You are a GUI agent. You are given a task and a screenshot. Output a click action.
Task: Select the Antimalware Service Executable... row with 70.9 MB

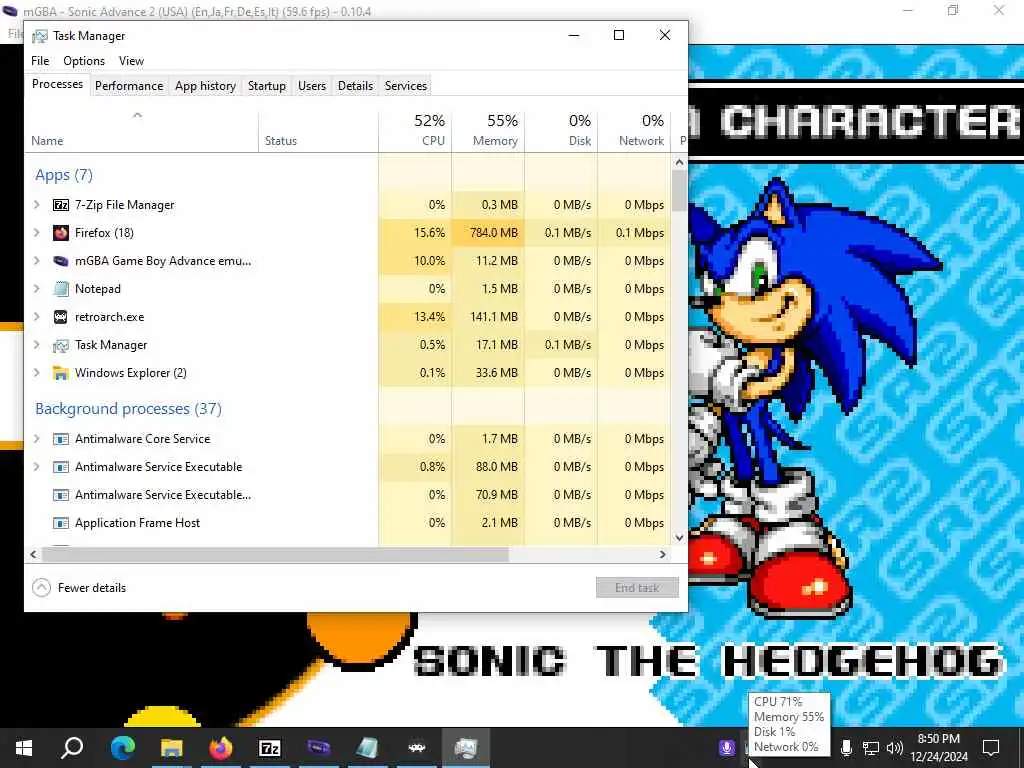(348, 495)
